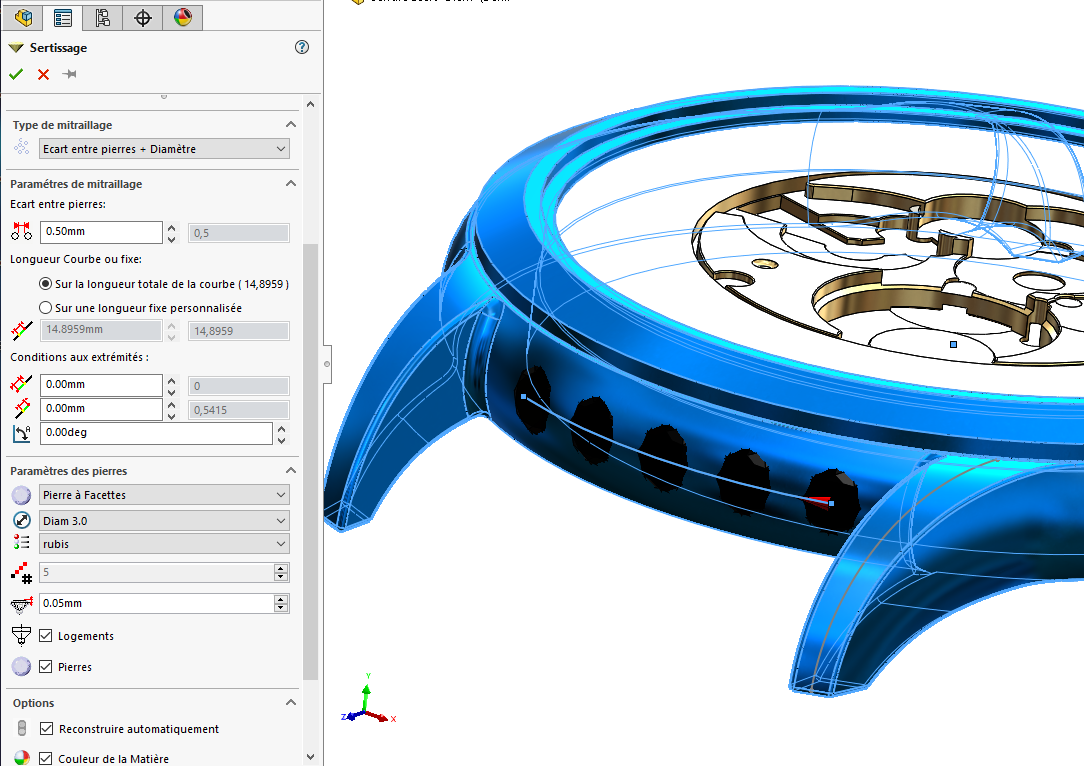This screenshot has height=766, width=1084.
Task: Cancel Sertissage with the red X
Action: [x=43, y=74]
